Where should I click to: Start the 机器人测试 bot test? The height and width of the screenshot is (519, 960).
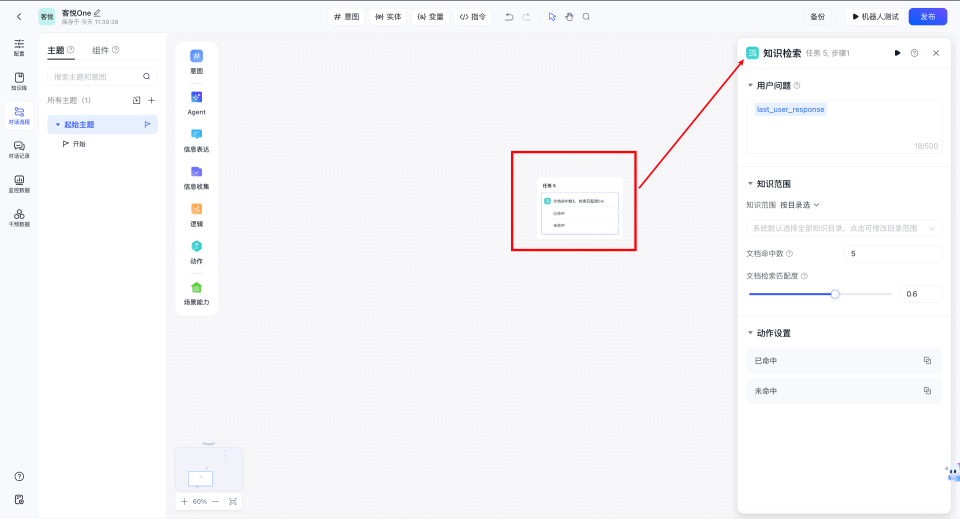click(x=875, y=17)
